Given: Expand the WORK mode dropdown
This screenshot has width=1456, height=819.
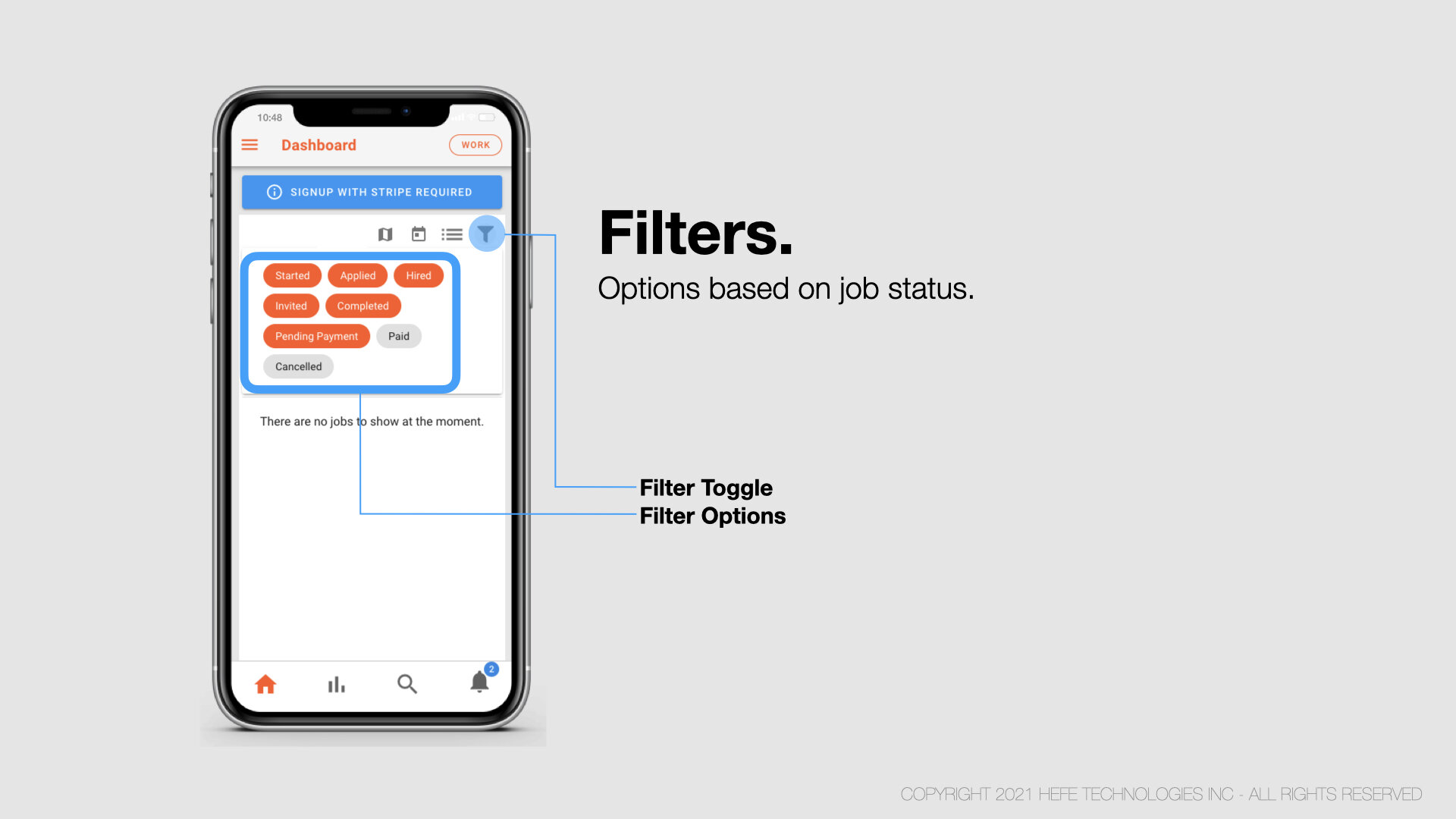Looking at the screenshot, I should click(475, 145).
